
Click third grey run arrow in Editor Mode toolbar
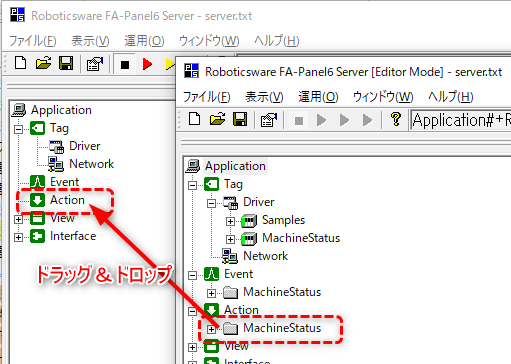pos(367,120)
